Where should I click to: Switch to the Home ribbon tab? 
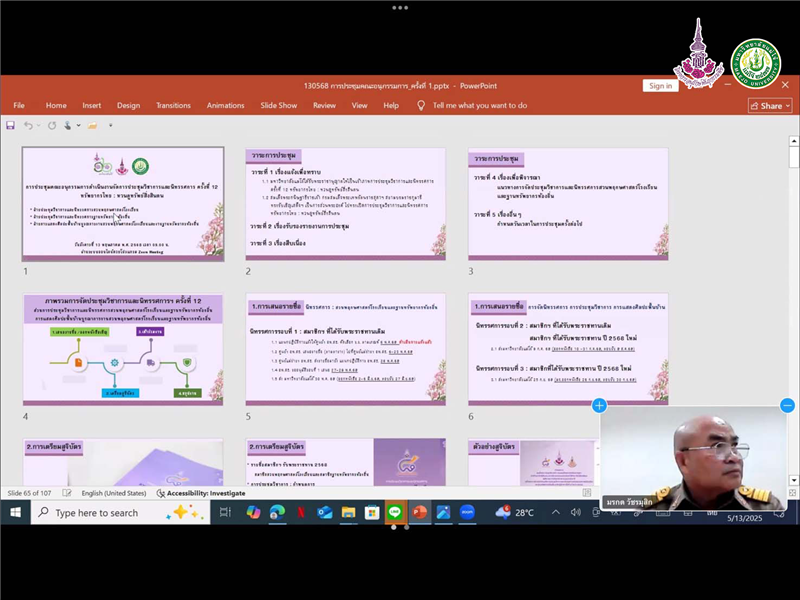pyautogui.click(x=56, y=106)
